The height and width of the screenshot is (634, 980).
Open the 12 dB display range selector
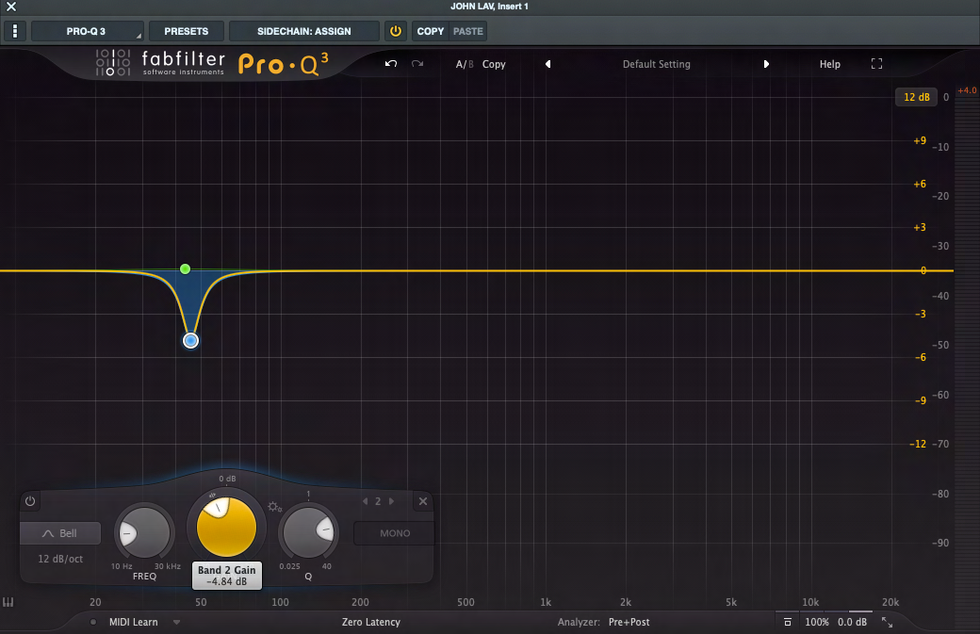(x=916, y=97)
